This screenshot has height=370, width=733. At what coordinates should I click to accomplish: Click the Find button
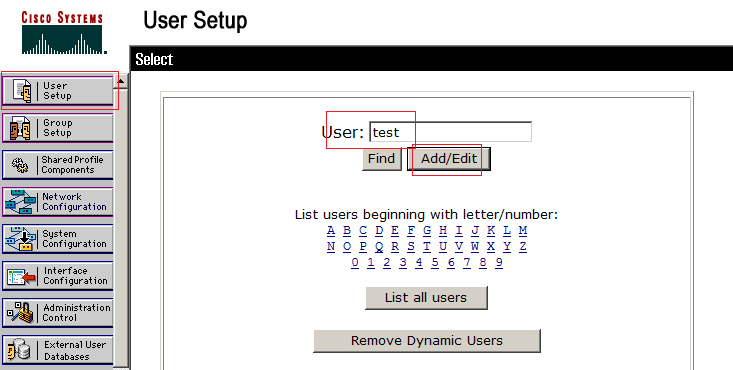point(381,159)
